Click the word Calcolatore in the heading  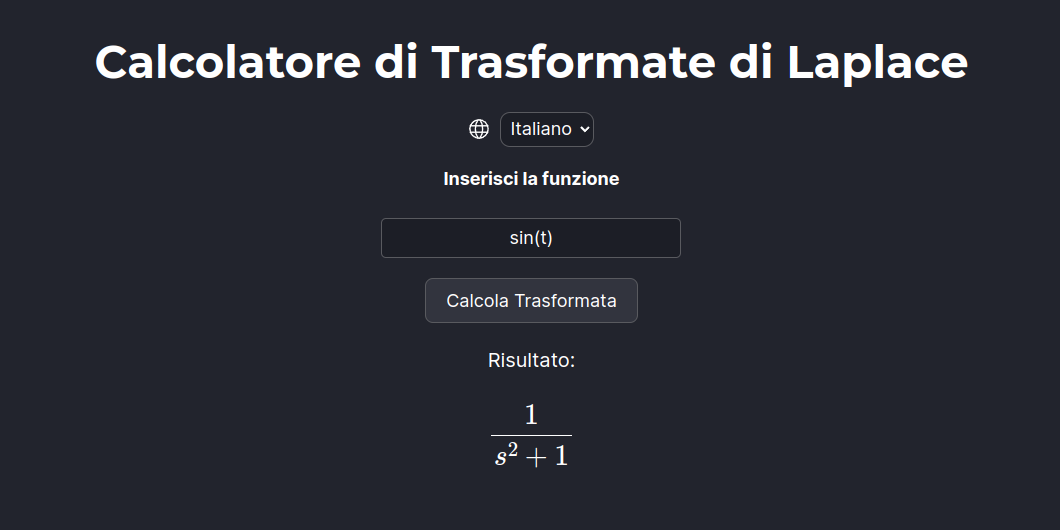[228, 62]
